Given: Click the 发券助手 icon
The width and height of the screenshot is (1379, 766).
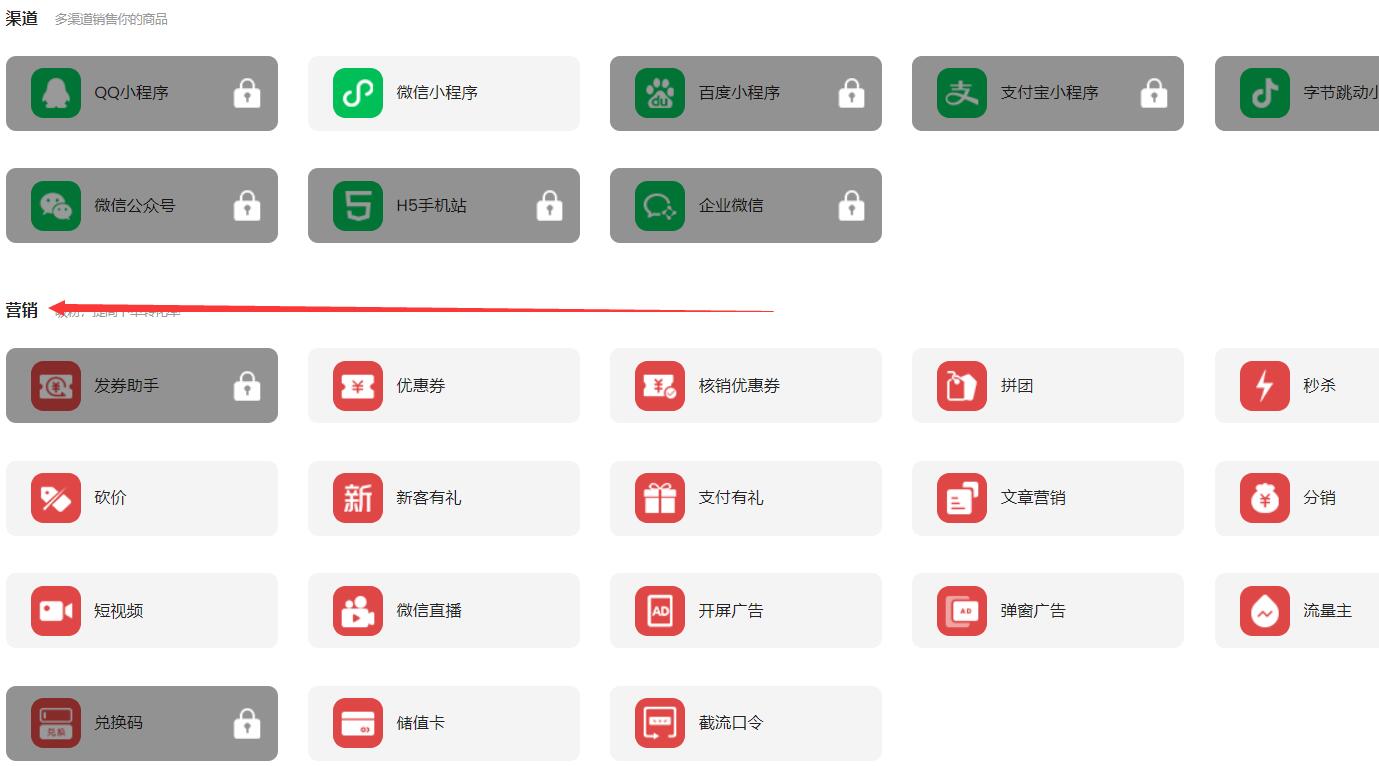Looking at the screenshot, I should tap(56, 386).
